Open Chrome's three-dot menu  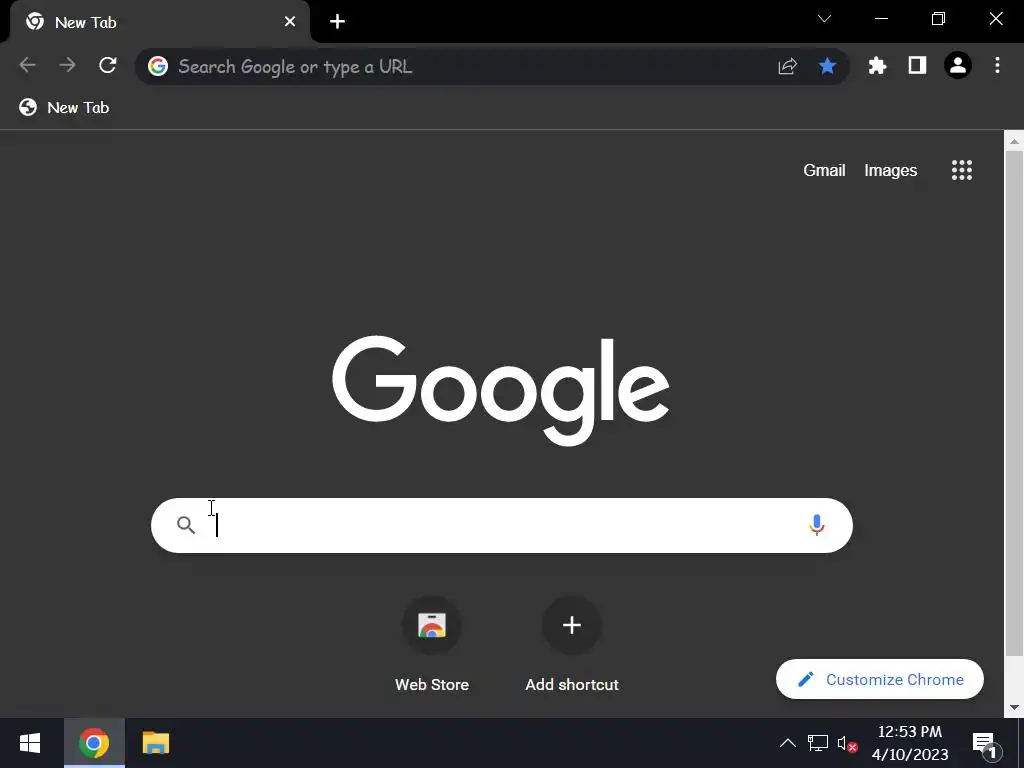tap(997, 65)
